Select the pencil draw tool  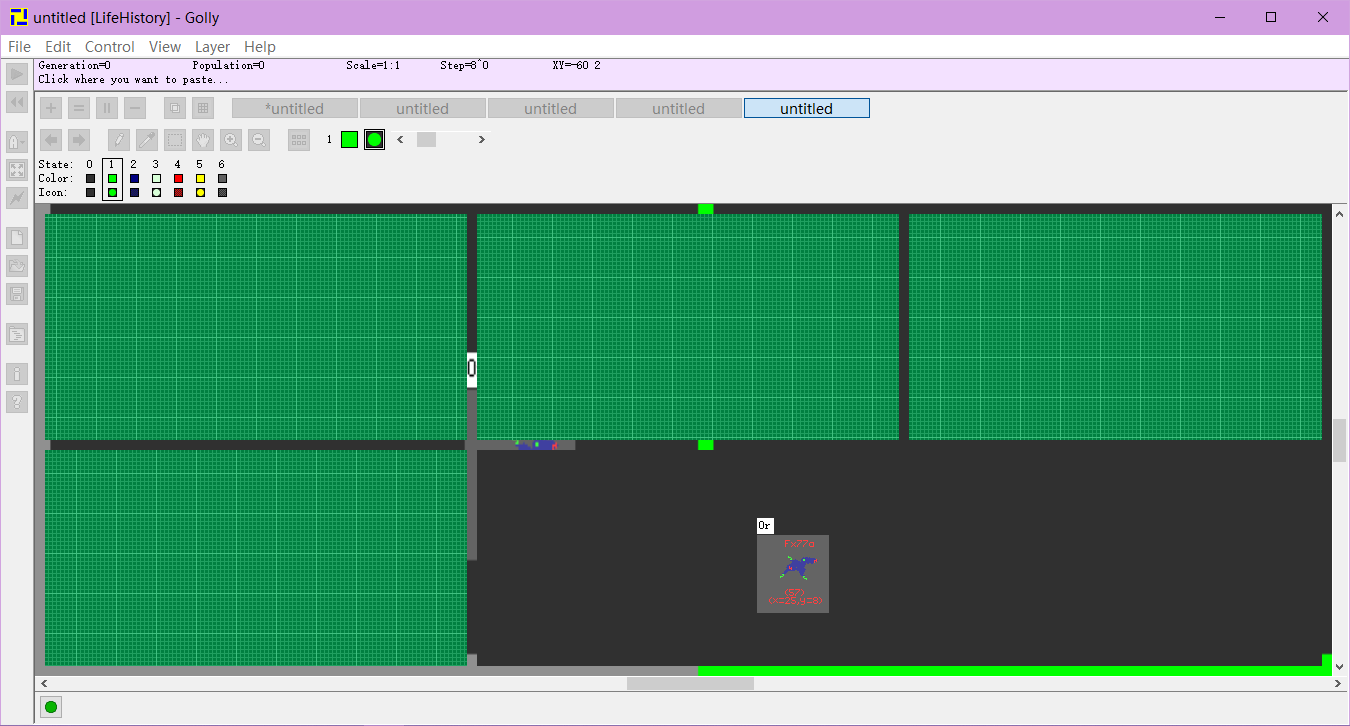[x=119, y=140]
